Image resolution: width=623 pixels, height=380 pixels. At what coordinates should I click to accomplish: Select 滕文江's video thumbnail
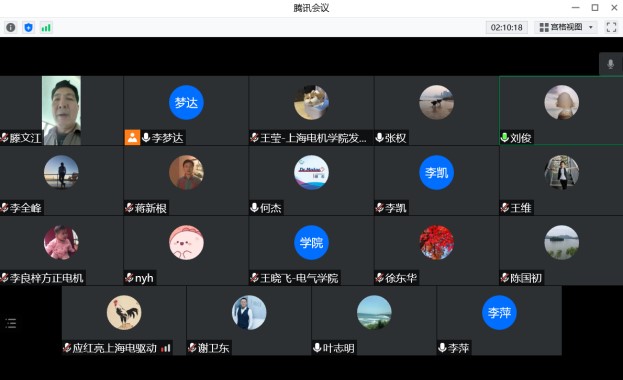tap(62, 111)
